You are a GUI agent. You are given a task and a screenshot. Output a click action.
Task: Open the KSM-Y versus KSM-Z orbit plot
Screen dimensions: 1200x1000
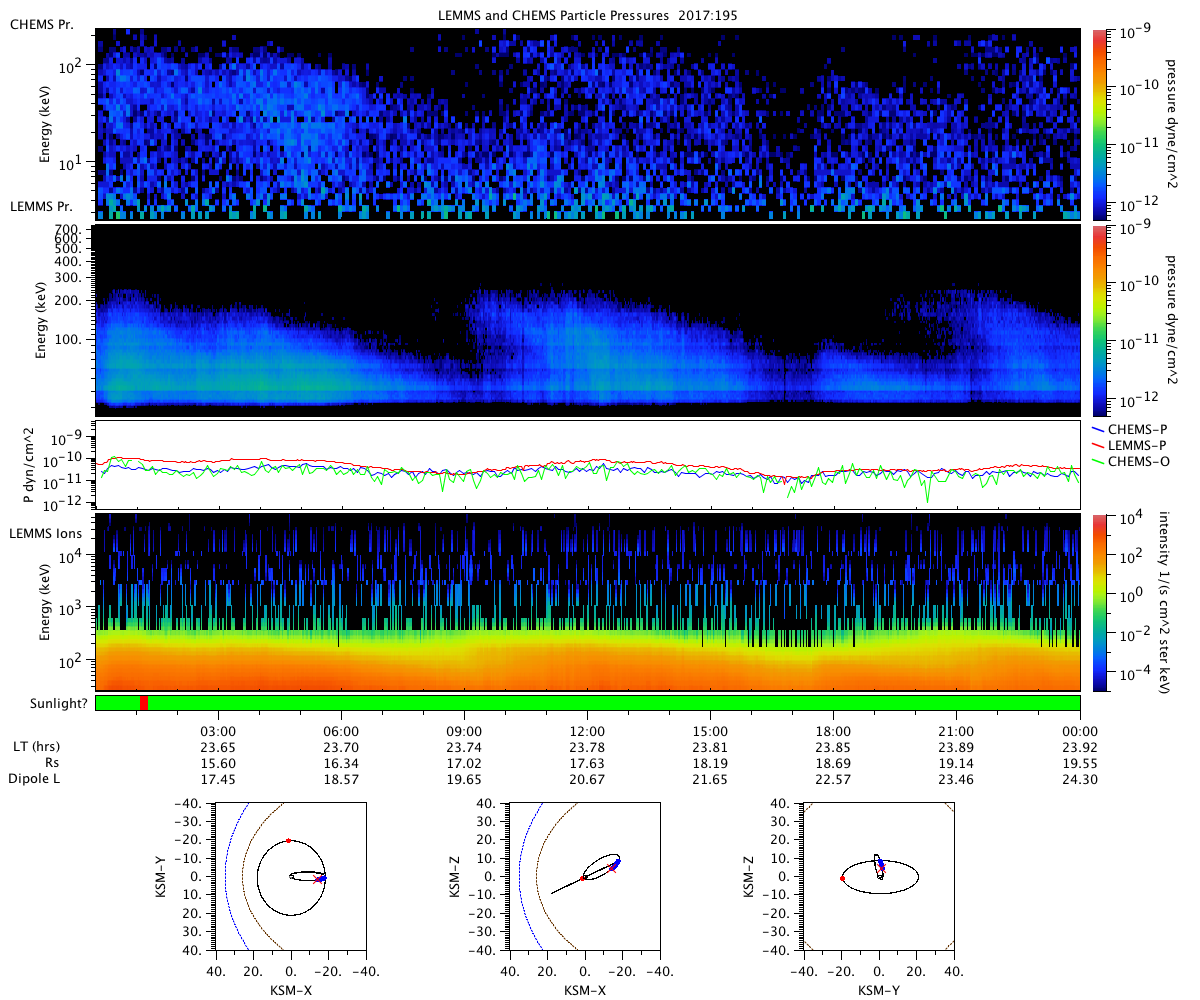[878, 876]
